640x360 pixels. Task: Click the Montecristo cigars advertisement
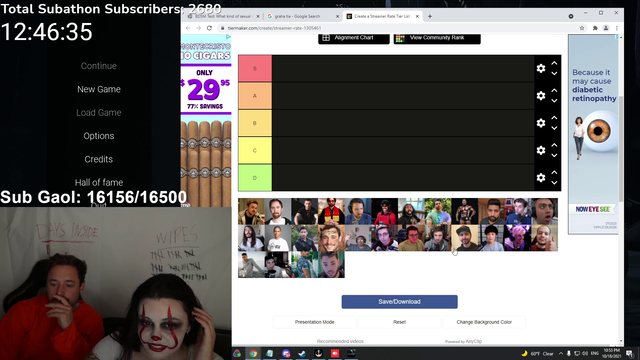(x=206, y=121)
